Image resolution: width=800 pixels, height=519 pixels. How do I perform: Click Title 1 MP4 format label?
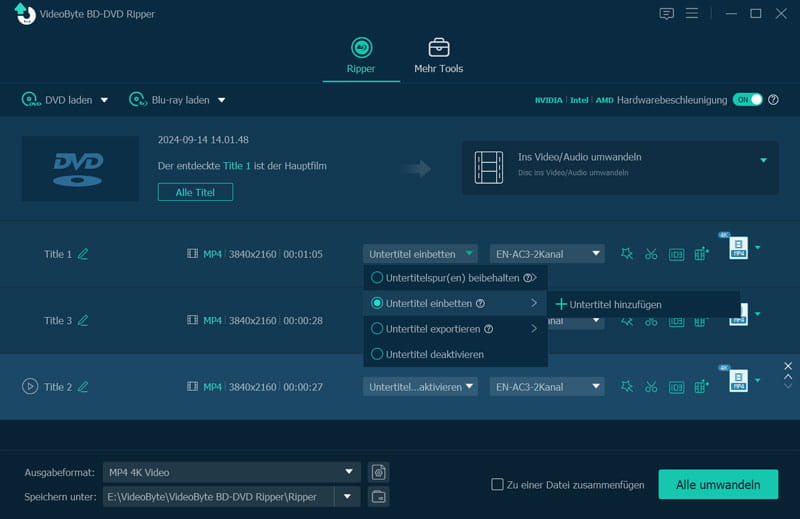[212, 254]
